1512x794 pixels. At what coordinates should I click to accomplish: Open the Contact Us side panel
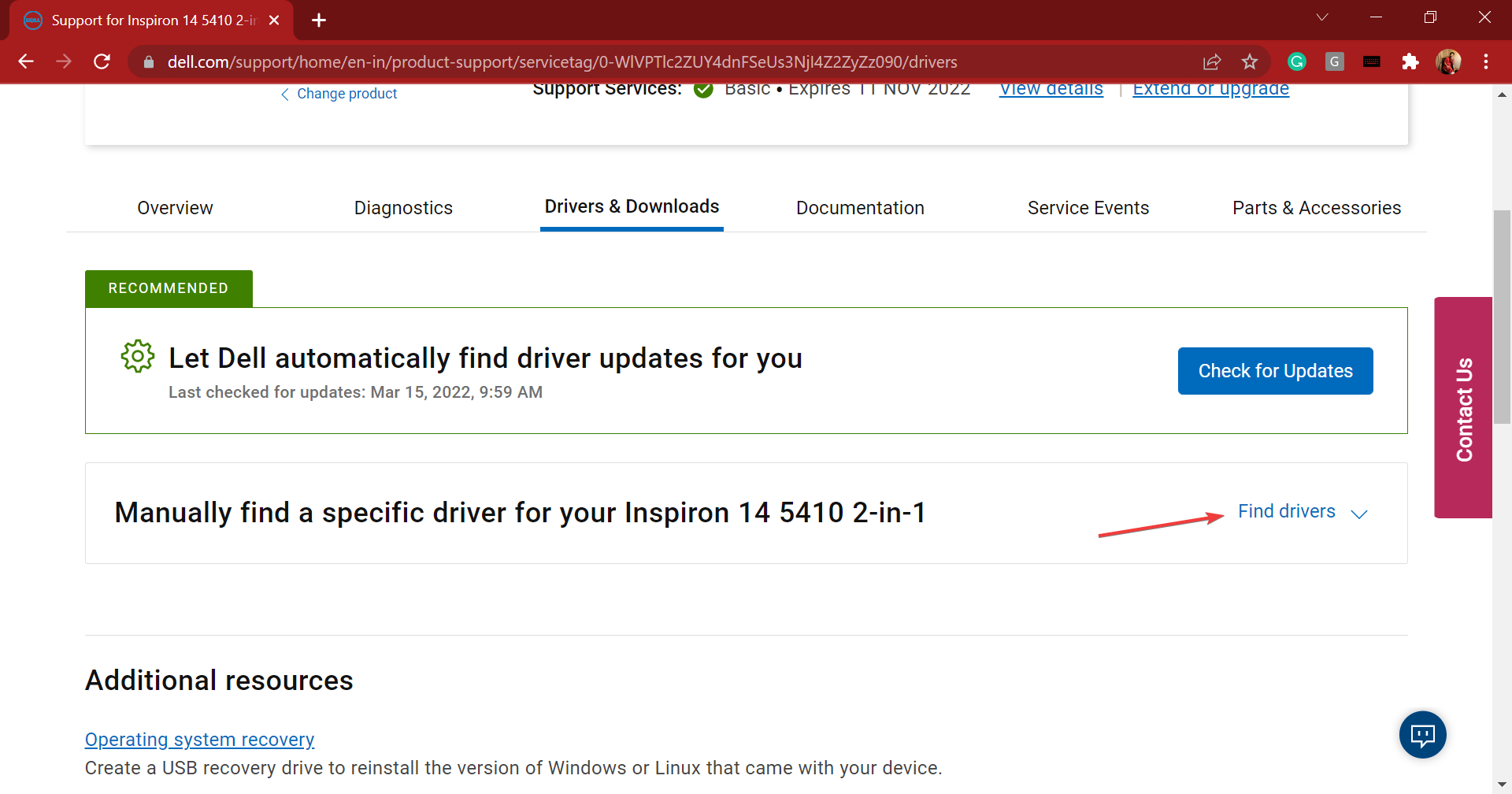click(x=1463, y=408)
